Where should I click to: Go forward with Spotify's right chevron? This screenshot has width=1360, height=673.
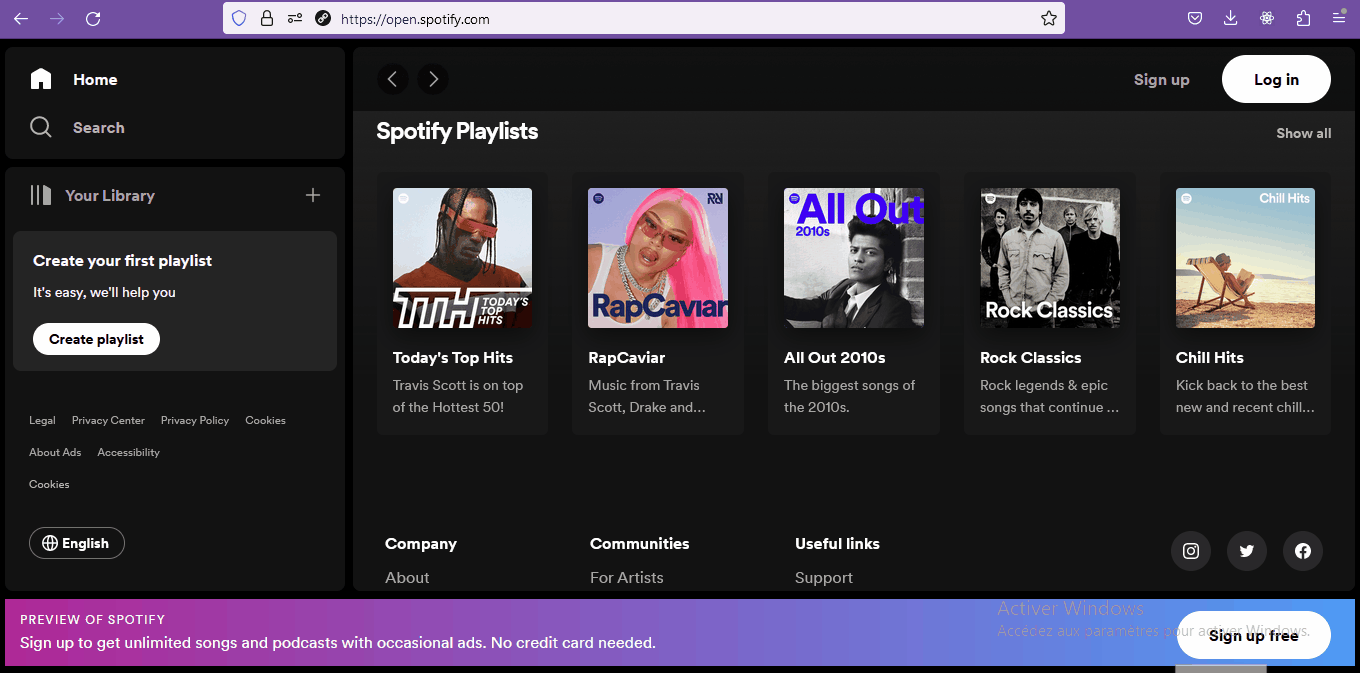click(433, 79)
